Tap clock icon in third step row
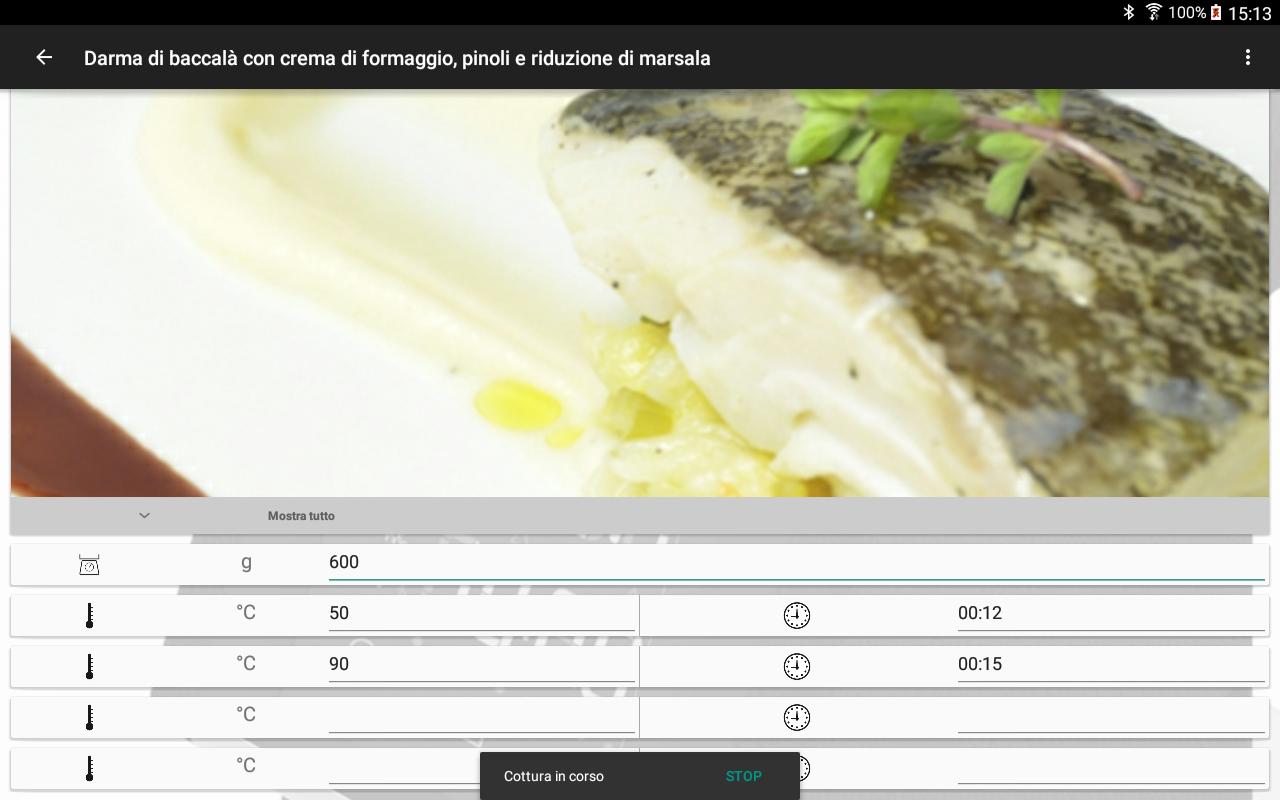The width and height of the screenshot is (1280, 800). [x=796, y=717]
